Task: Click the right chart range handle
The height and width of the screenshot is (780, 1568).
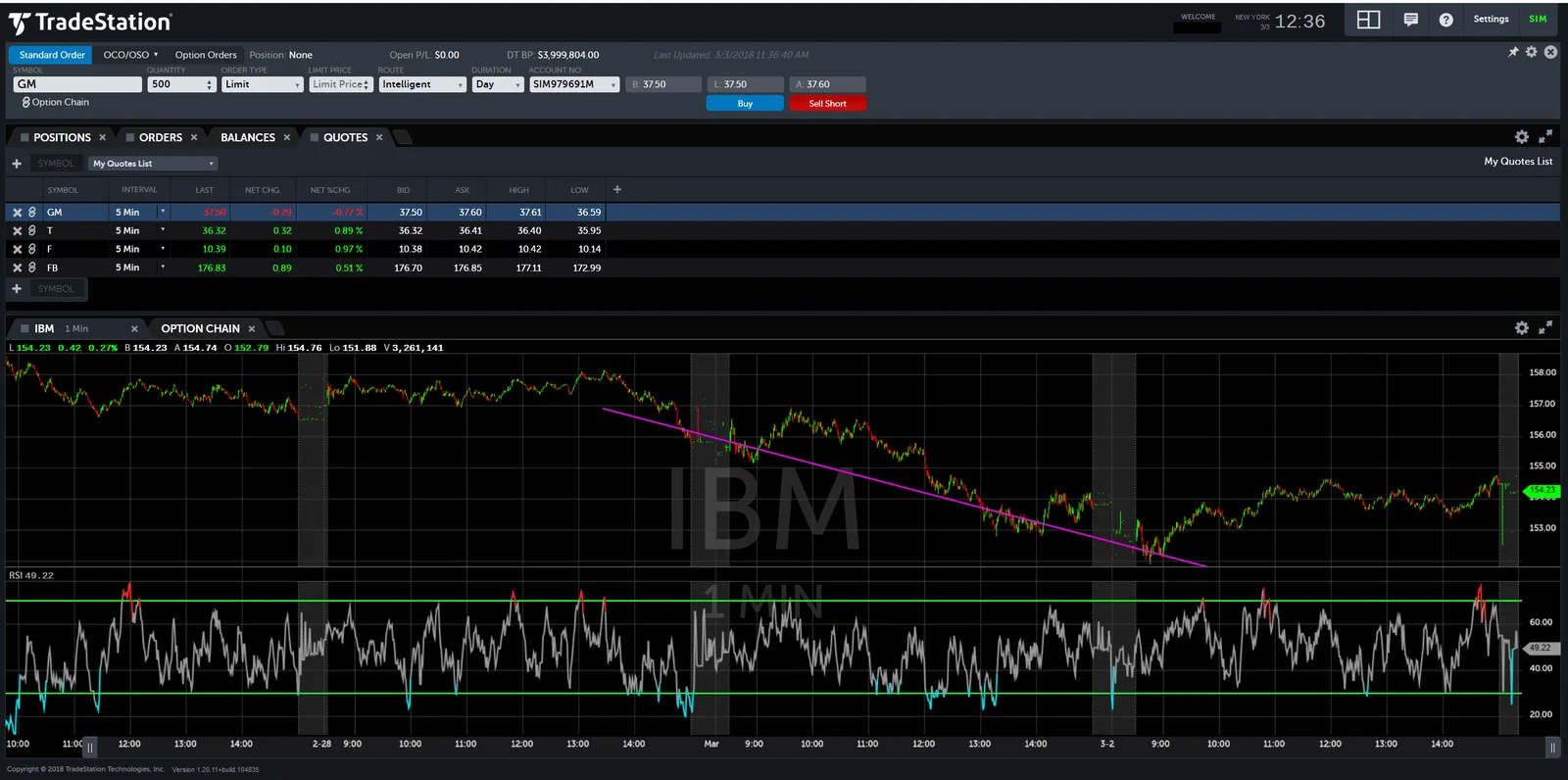Action: [x=1552, y=748]
